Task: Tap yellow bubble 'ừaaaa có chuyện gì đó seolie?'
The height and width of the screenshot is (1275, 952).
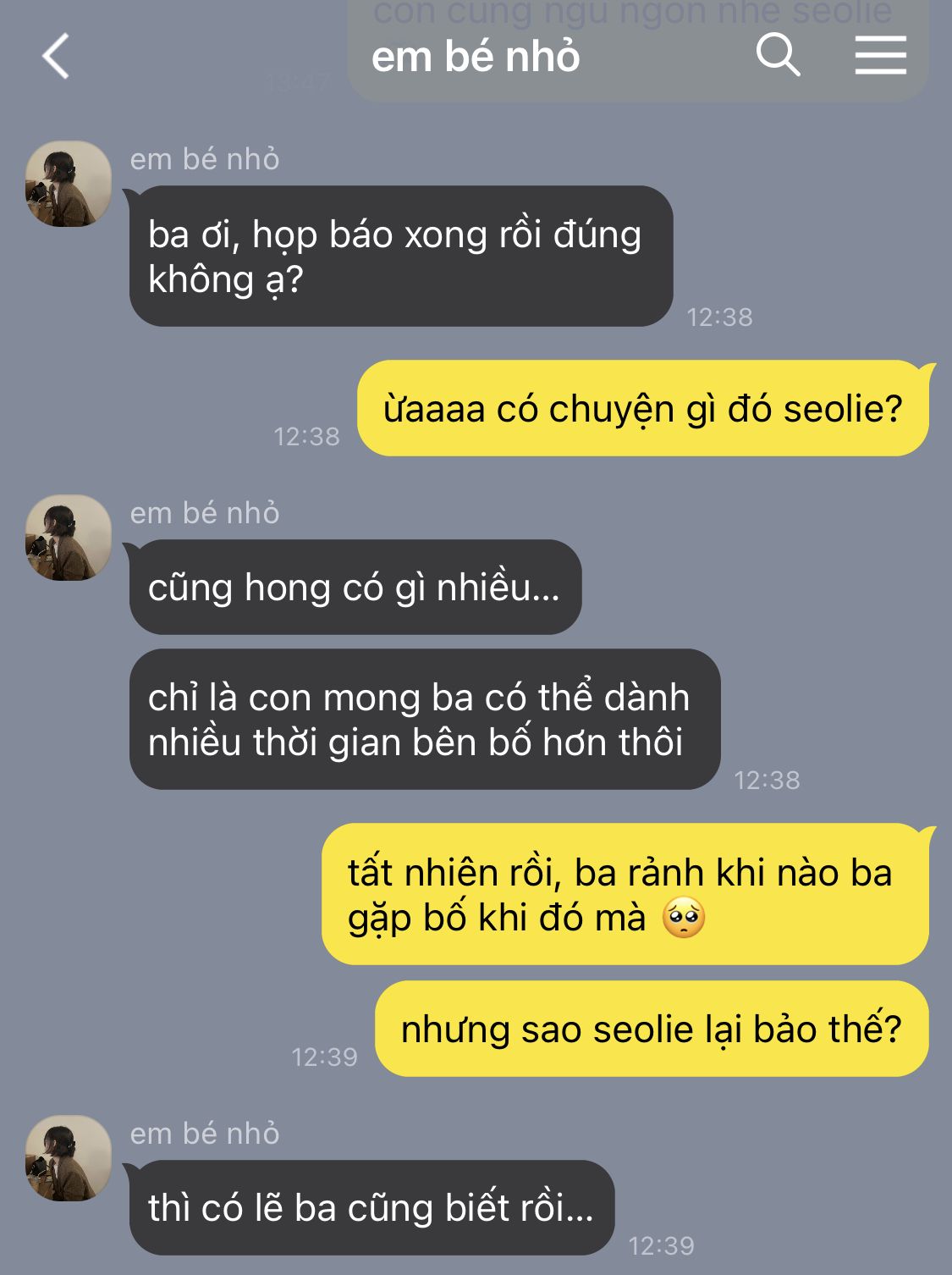Action: coord(643,409)
